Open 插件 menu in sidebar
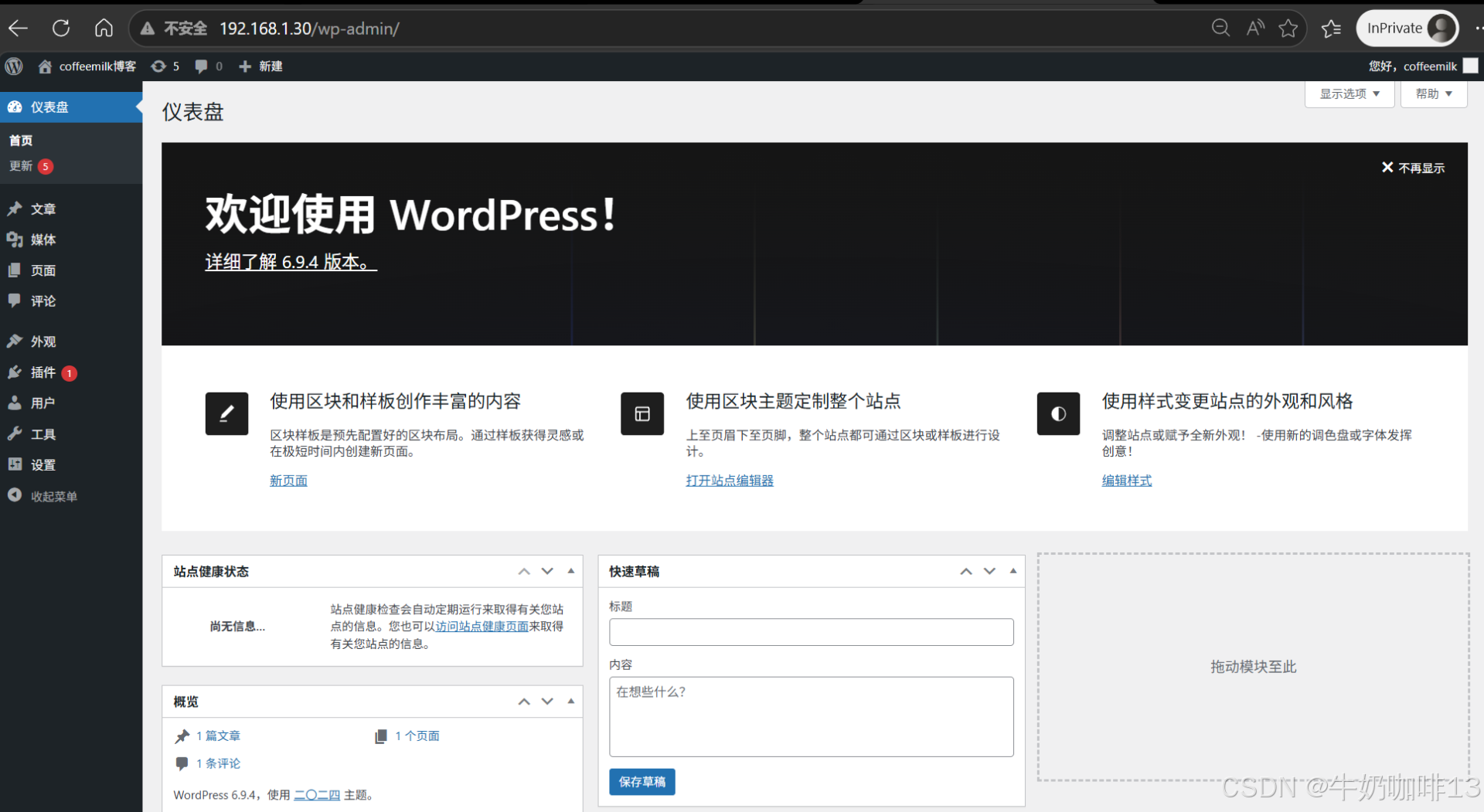The image size is (1484, 812). [x=71, y=372]
